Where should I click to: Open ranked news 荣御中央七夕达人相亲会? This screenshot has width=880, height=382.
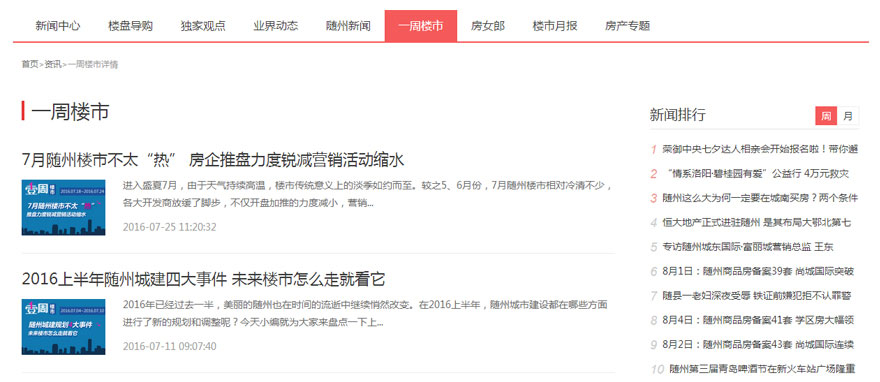(x=760, y=149)
